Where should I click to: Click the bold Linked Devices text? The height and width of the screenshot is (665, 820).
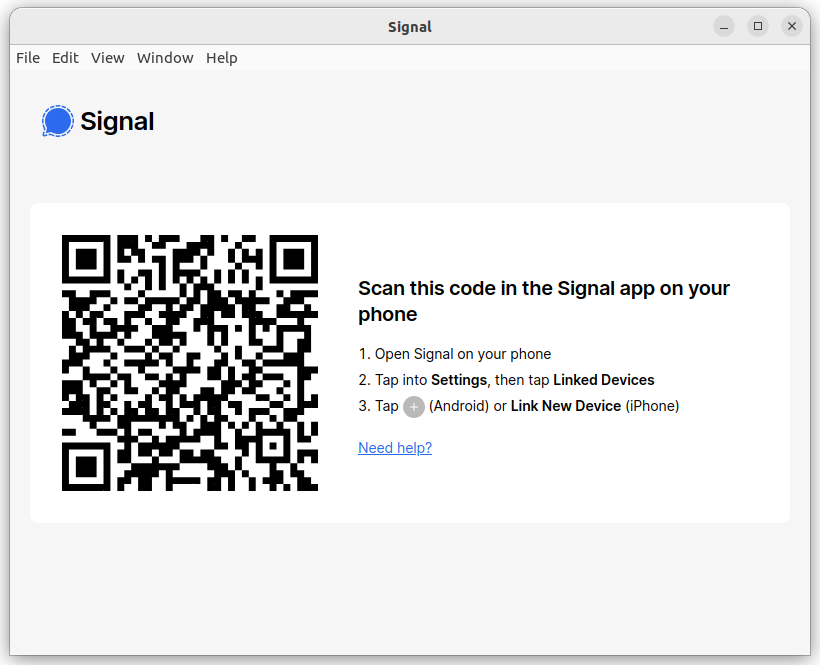pyautogui.click(x=603, y=380)
